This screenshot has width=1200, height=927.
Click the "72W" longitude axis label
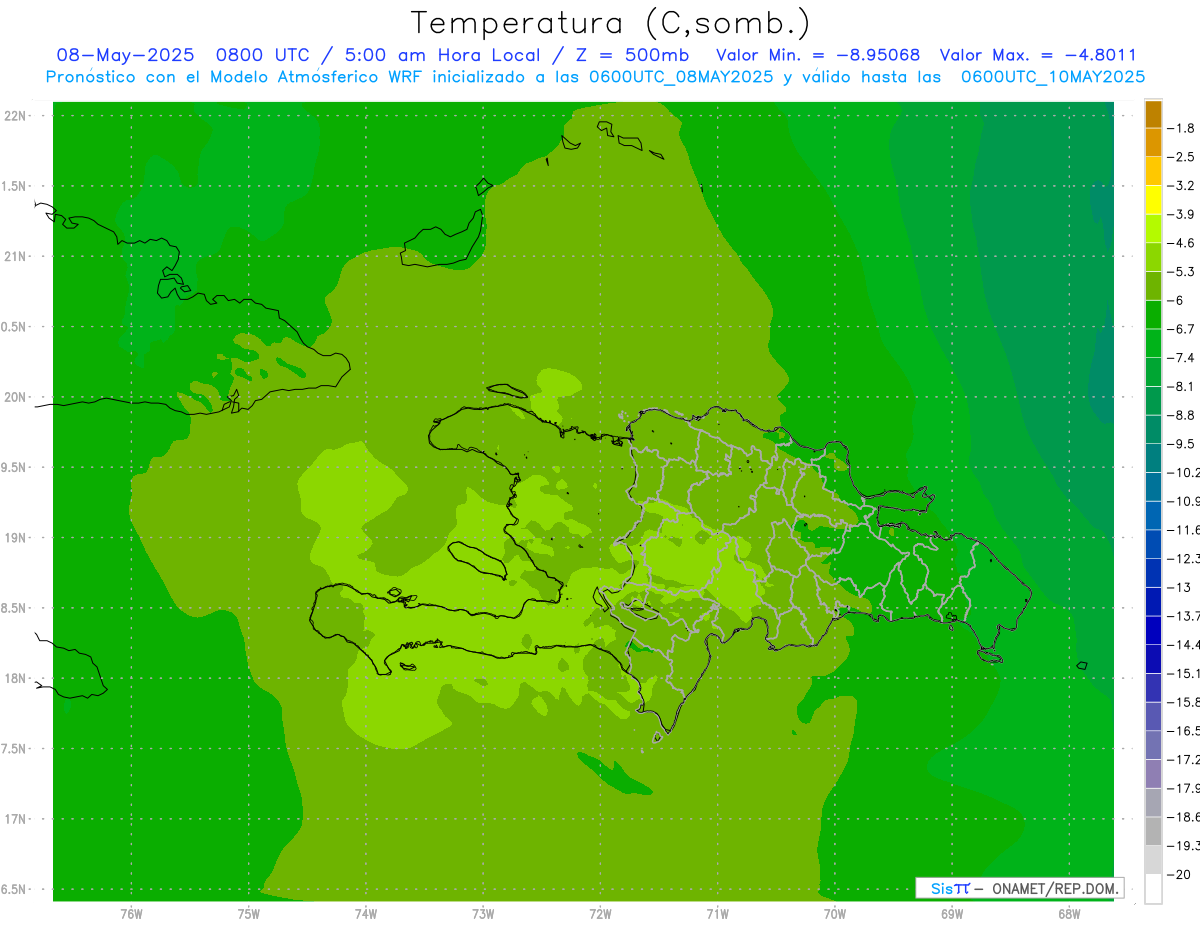coord(601,914)
